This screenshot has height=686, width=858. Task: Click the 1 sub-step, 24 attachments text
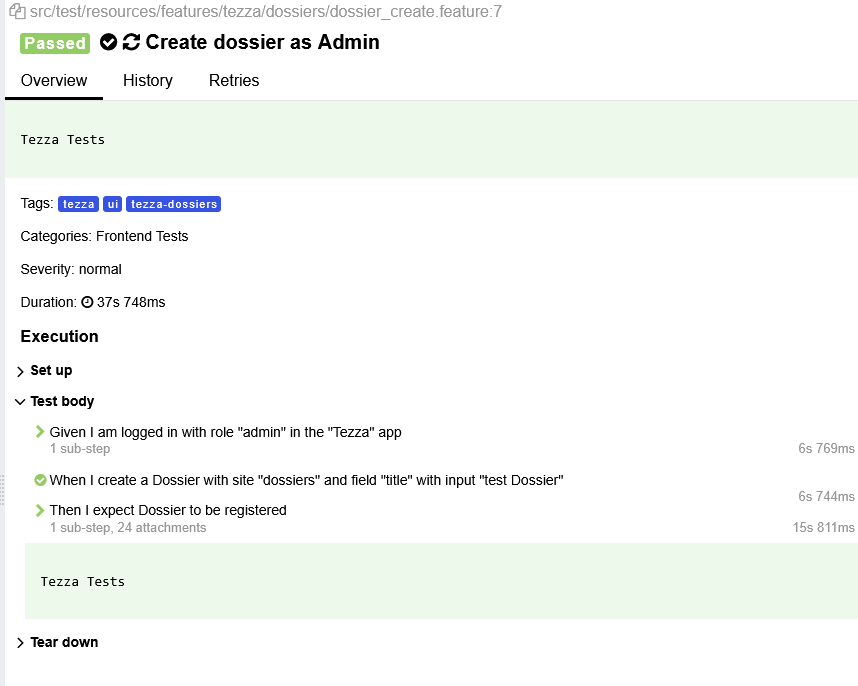(128, 527)
